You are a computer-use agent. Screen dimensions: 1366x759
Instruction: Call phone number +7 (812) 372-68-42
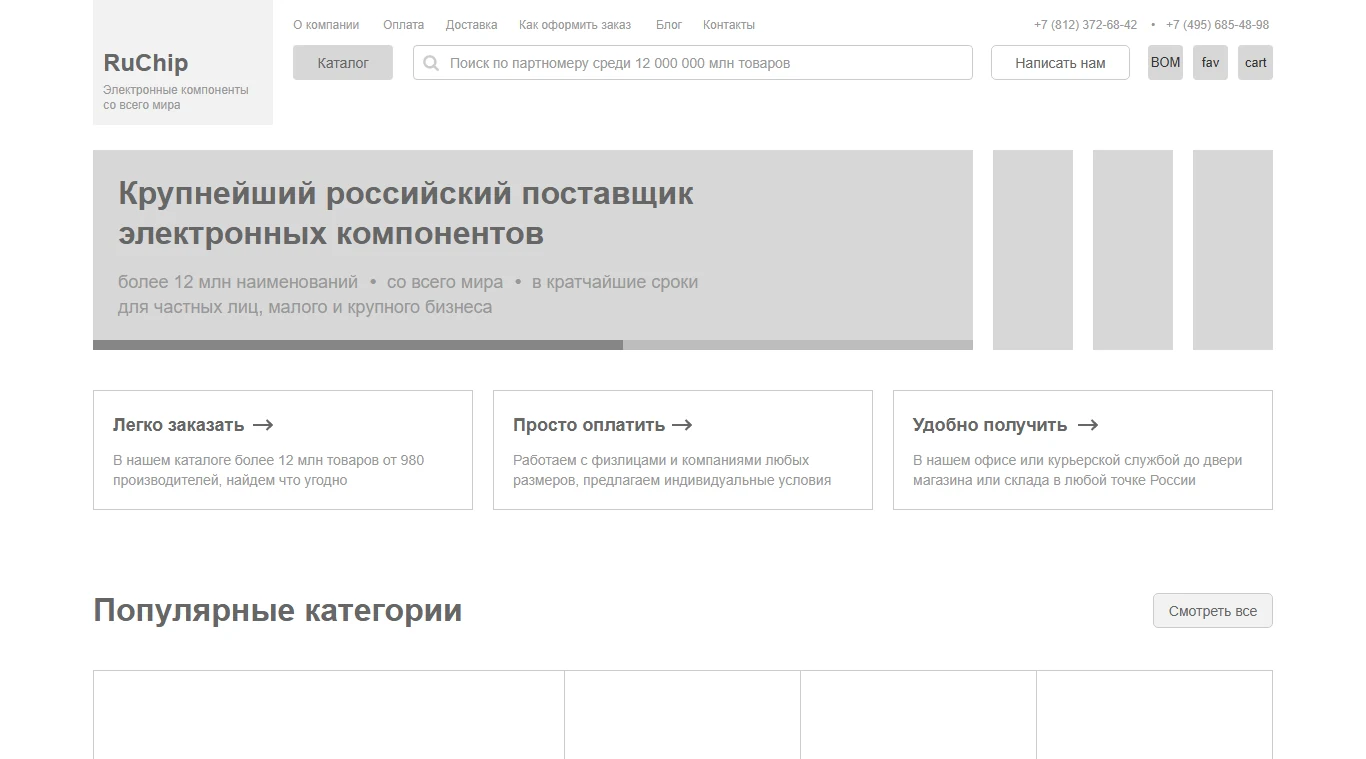click(x=1085, y=25)
